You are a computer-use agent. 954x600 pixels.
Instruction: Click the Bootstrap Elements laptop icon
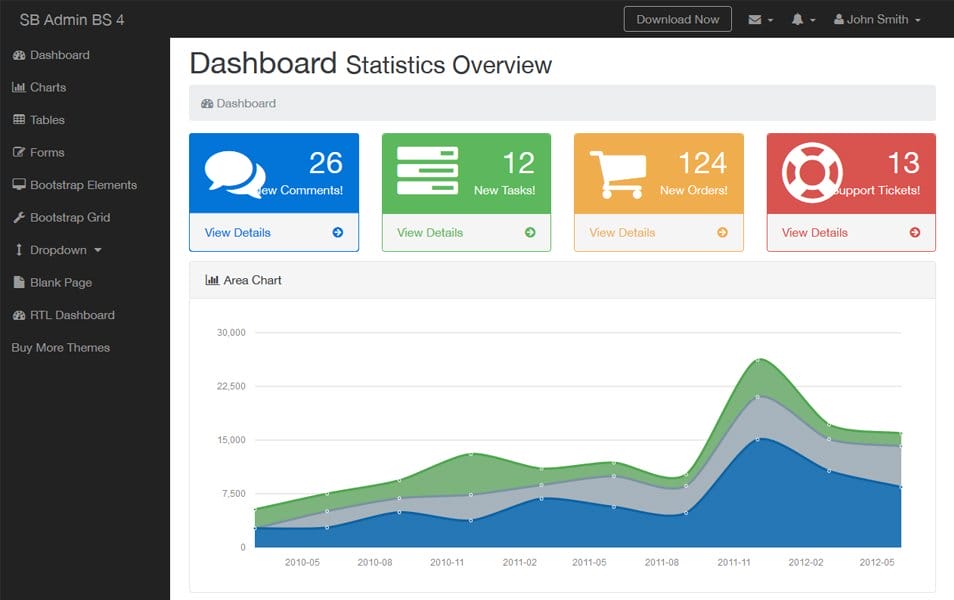[18, 184]
